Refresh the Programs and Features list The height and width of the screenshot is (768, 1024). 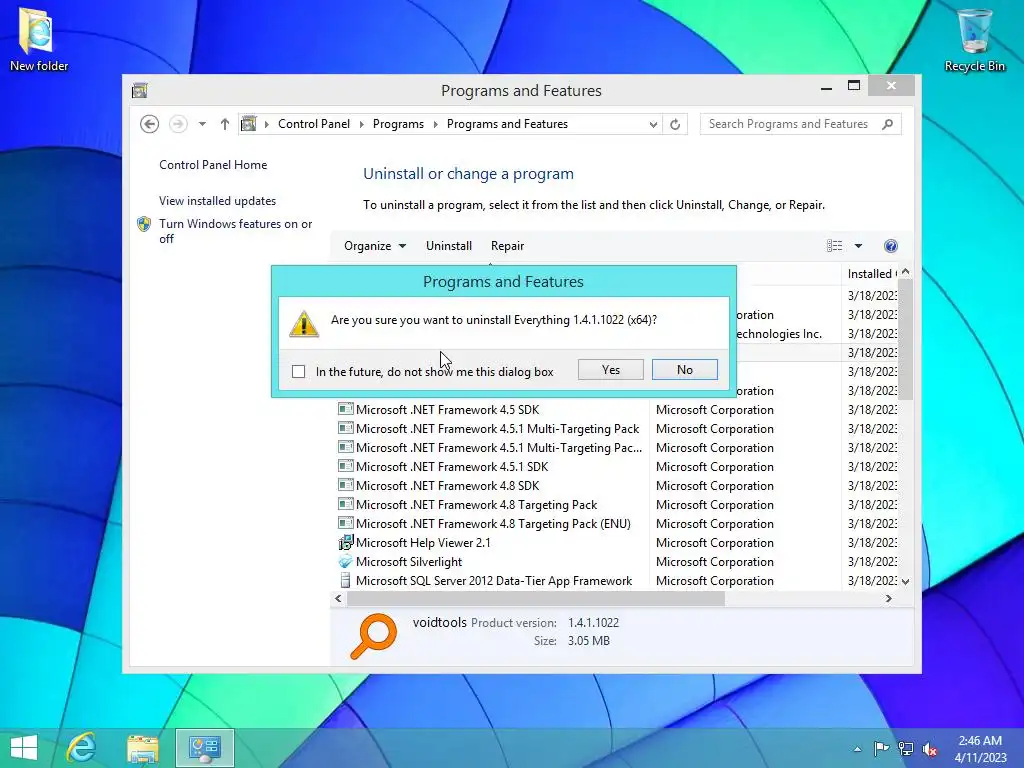(x=675, y=124)
